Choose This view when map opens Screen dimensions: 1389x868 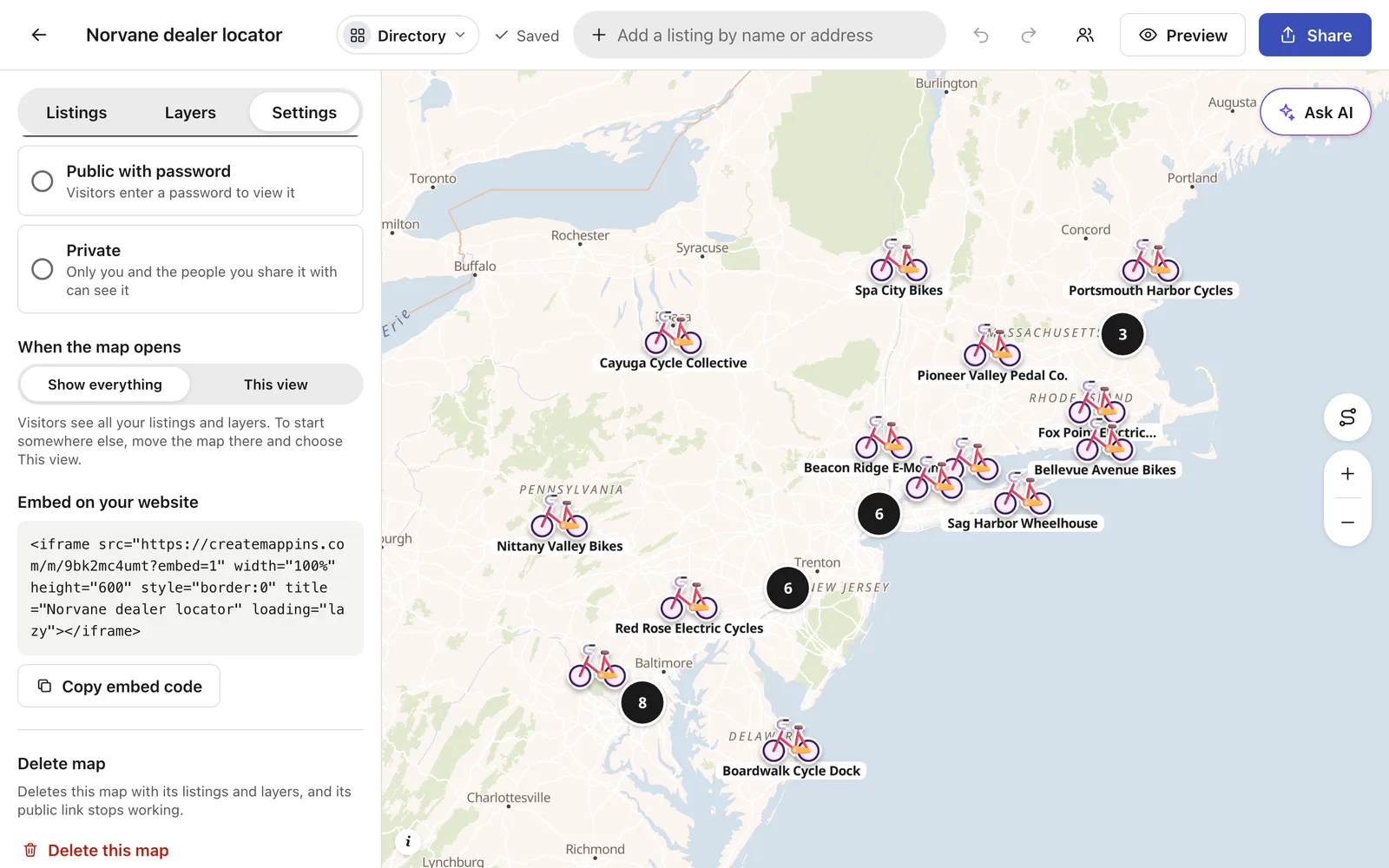pos(276,385)
